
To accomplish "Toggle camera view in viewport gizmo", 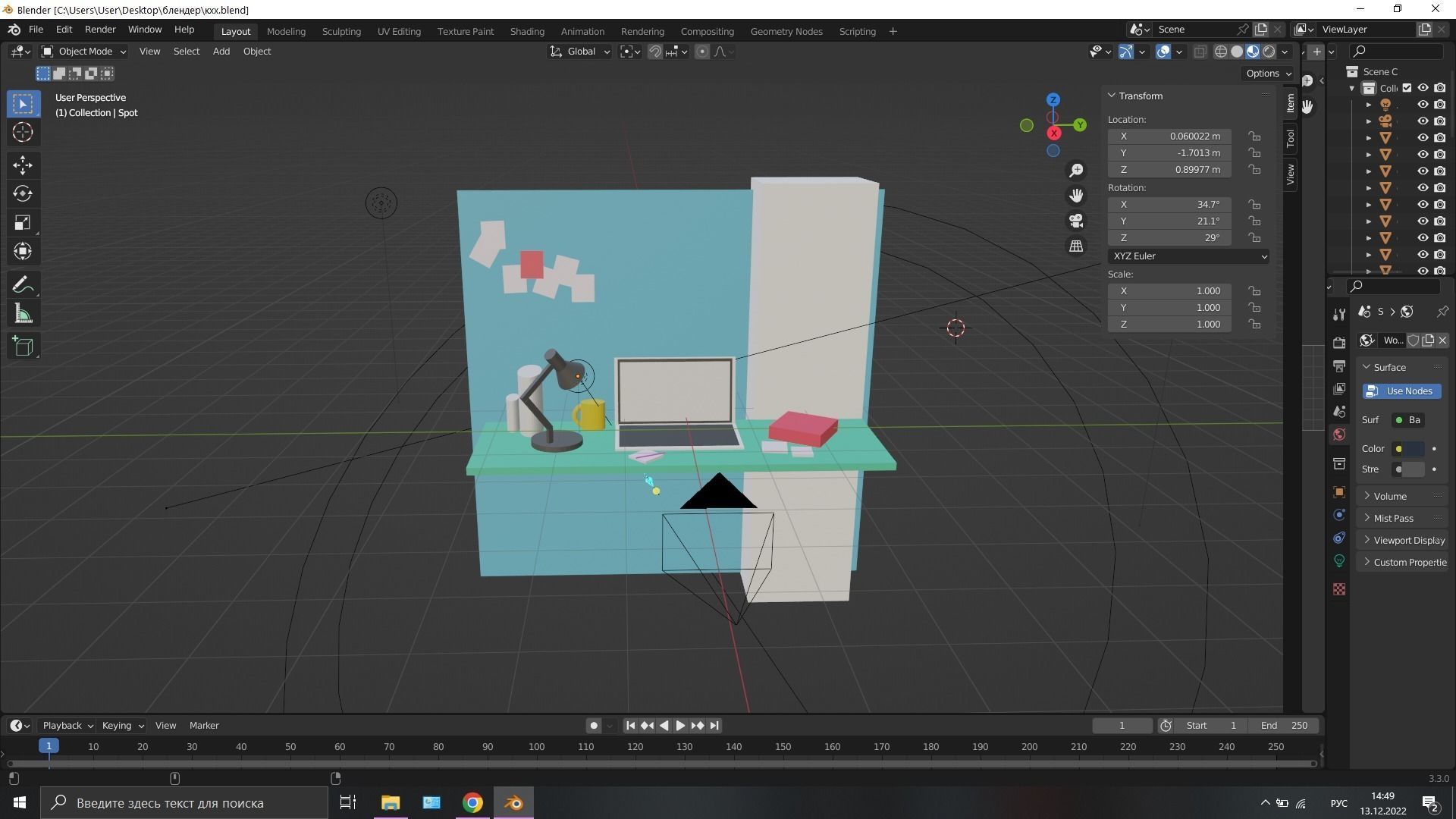I will pyautogui.click(x=1076, y=221).
